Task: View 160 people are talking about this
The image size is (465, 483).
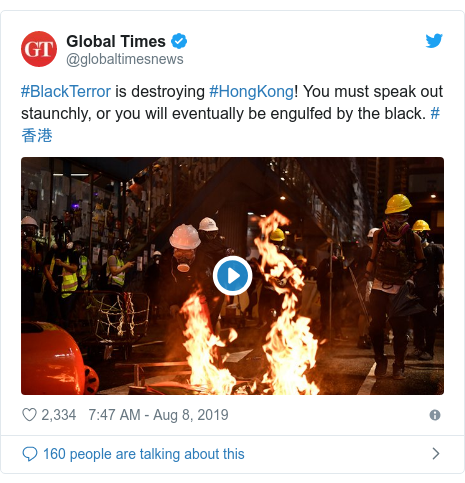Action: point(144,454)
